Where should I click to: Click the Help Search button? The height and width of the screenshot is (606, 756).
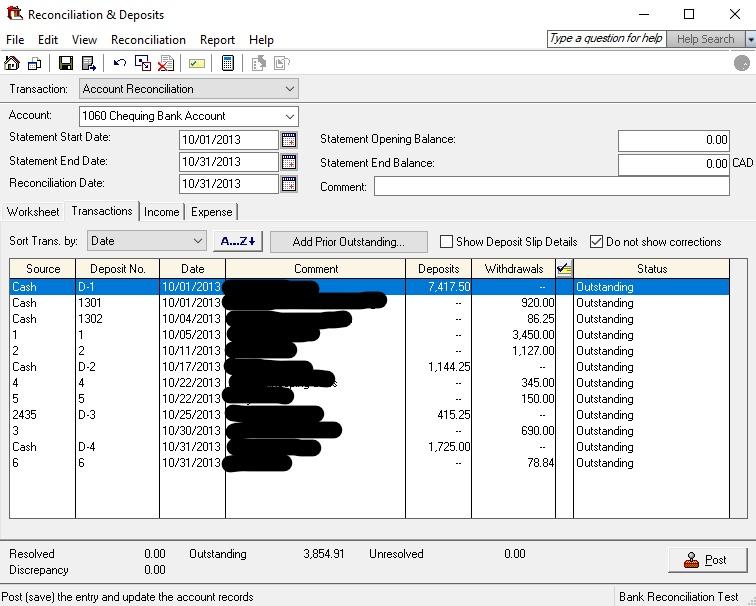click(x=705, y=39)
